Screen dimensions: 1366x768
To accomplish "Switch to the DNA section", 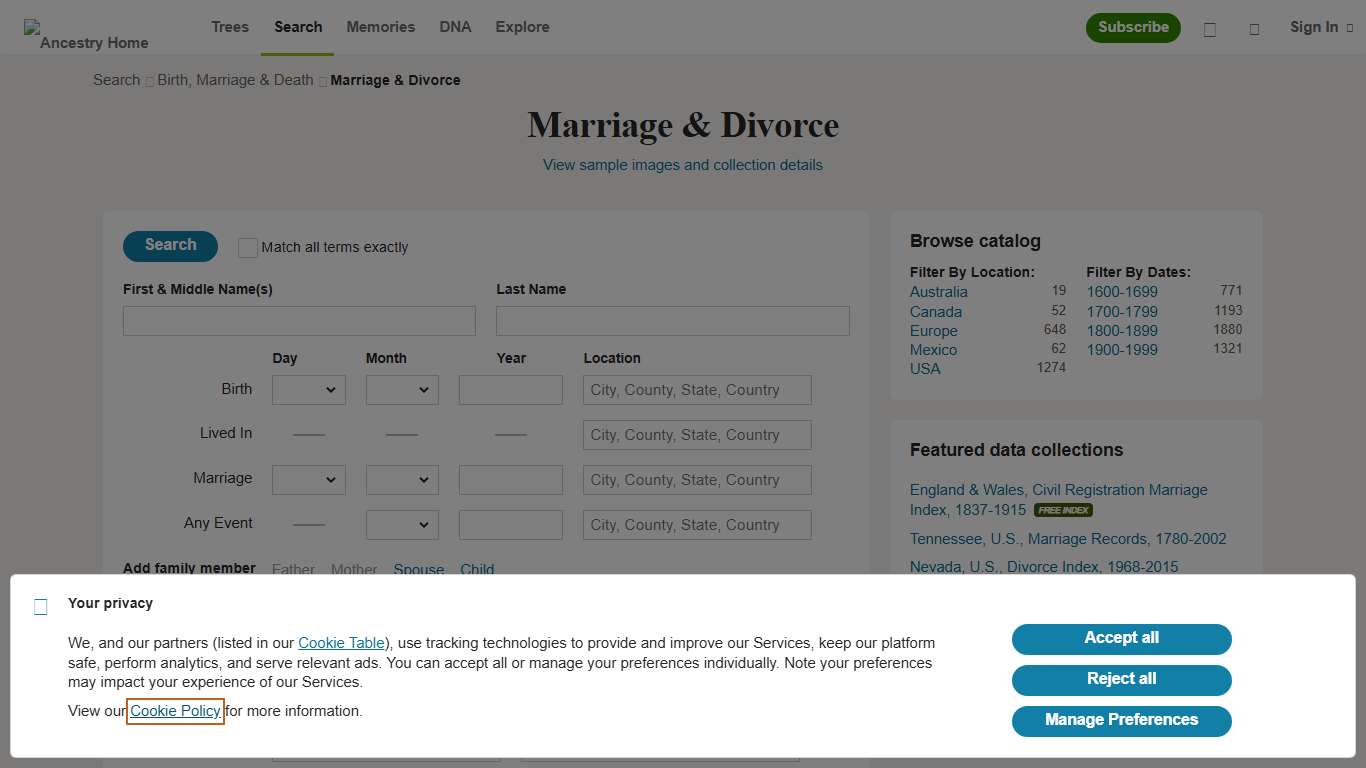I will [455, 27].
